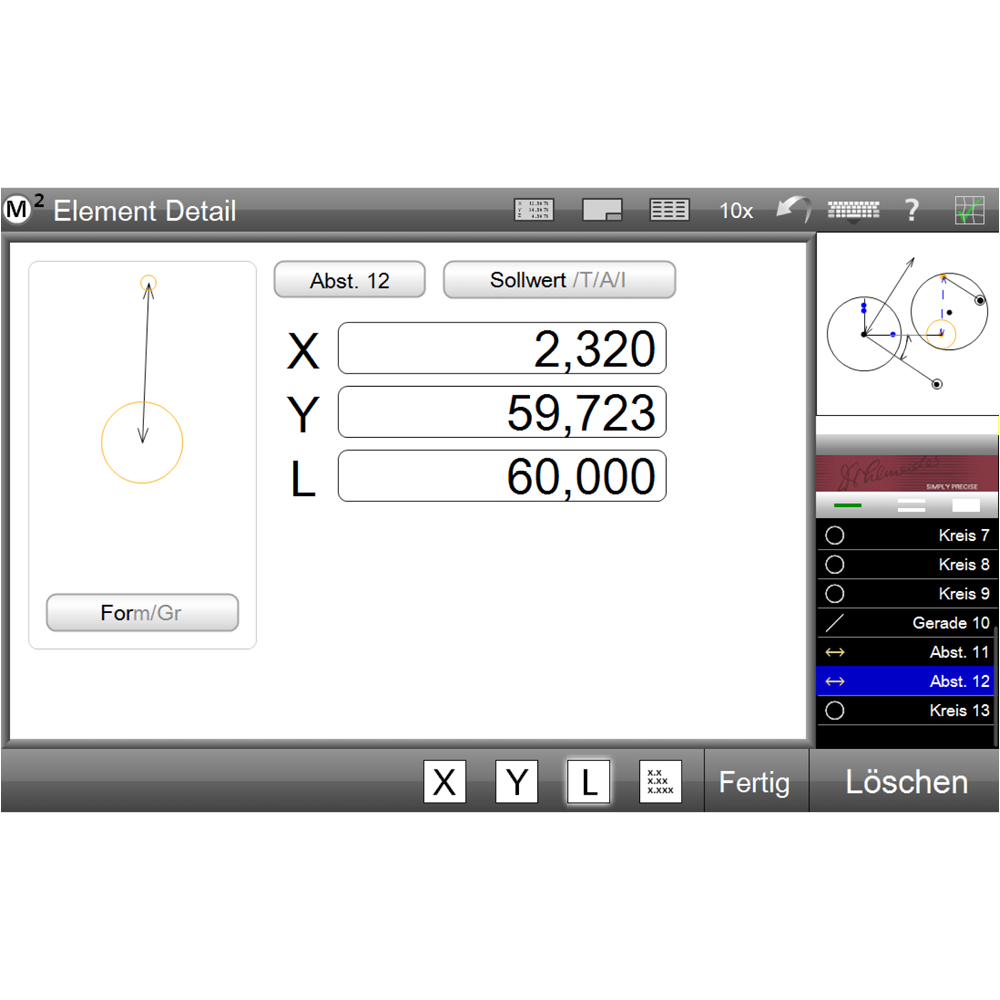Select Kreis 7 in the element list
Screen dimensions: 1000x1000
[x=905, y=535]
